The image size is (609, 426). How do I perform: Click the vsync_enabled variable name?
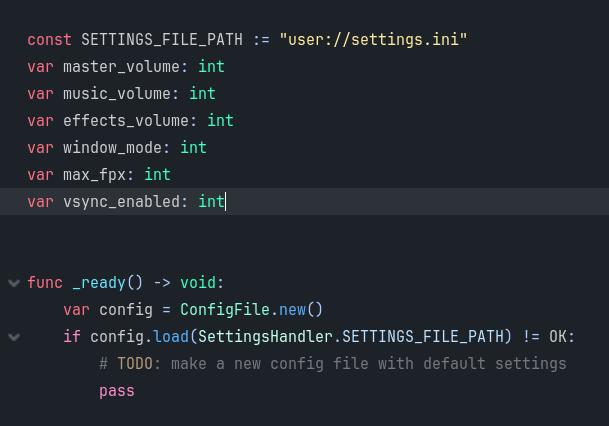click(x=121, y=202)
